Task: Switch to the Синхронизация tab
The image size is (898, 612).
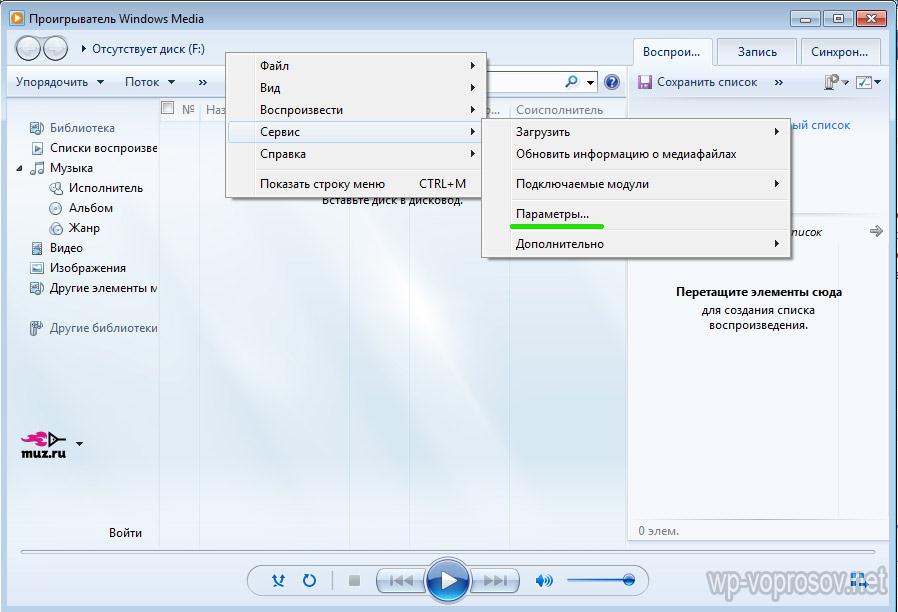Action: (x=840, y=52)
